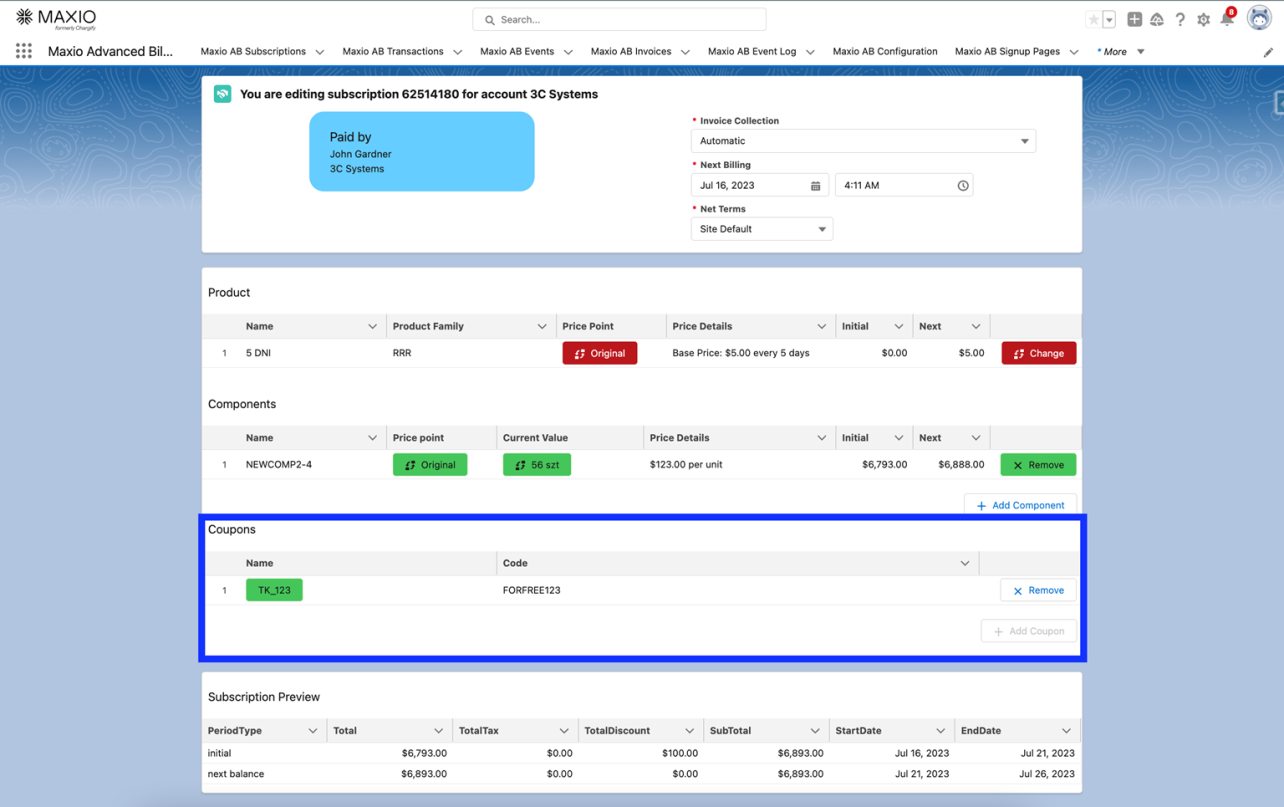Screen dimensions: 1284x807
Task: Click the edit navigation pencil icon
Action: pos(1268,52)
